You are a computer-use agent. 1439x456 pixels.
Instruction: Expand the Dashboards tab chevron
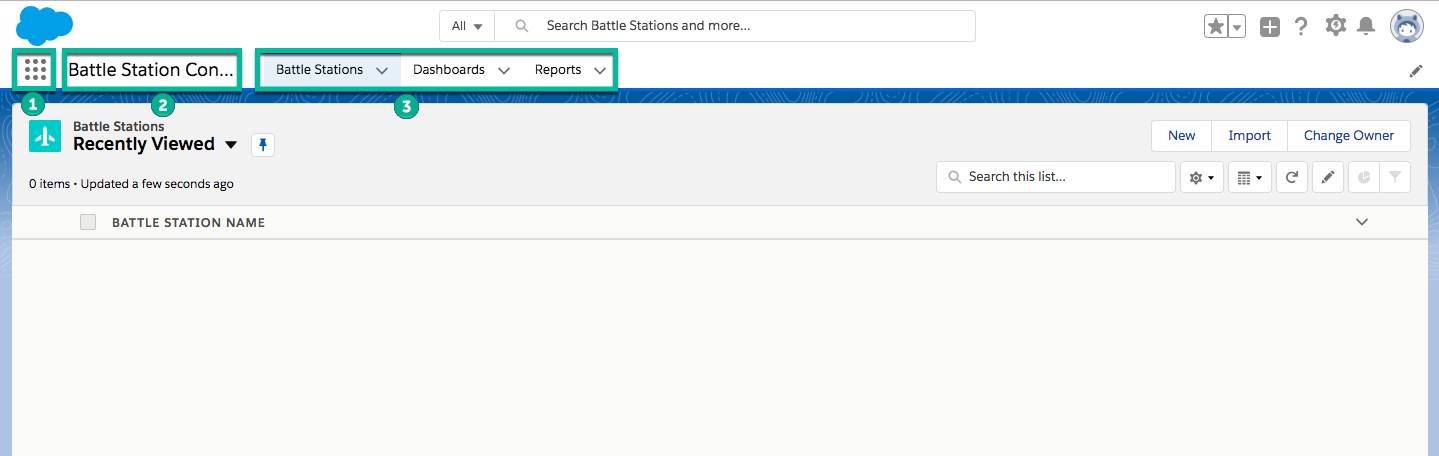[504, 71]
